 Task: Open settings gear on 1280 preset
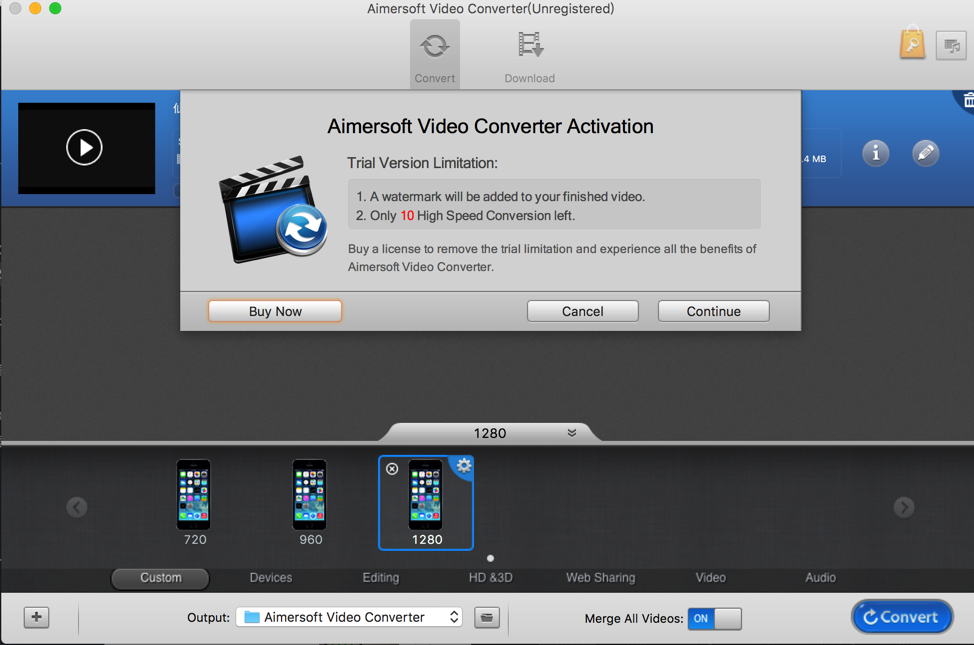464,465
